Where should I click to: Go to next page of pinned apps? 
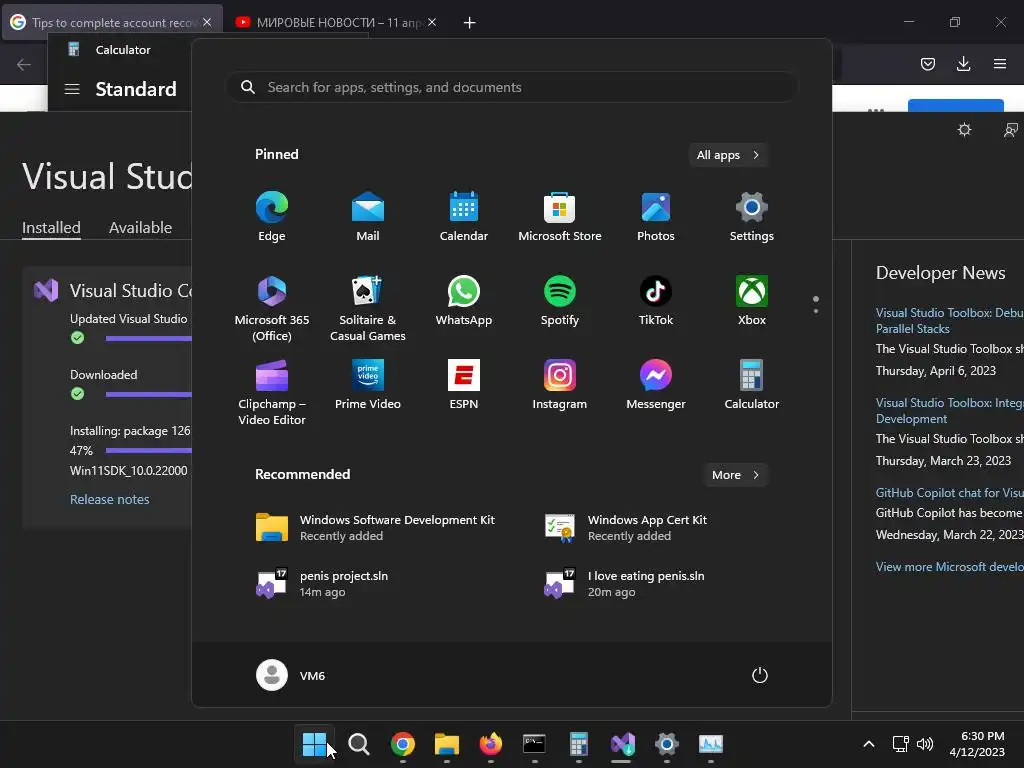(816, 311)
